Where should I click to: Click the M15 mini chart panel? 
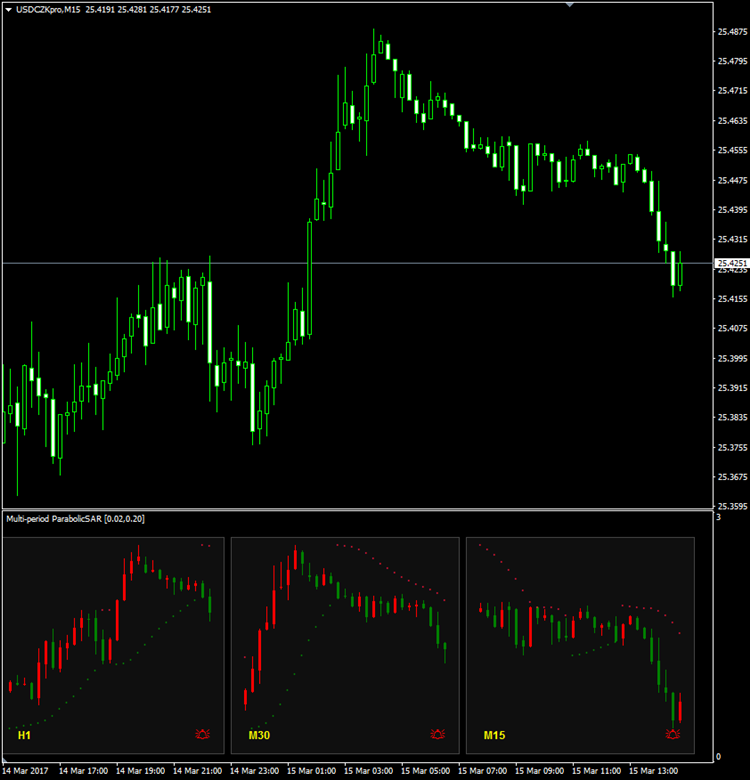580,645
